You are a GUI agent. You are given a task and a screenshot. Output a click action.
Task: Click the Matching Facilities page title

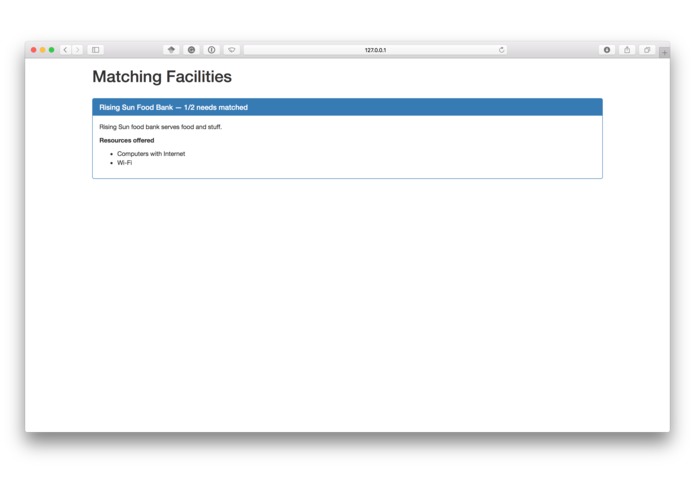pos(162,77)
